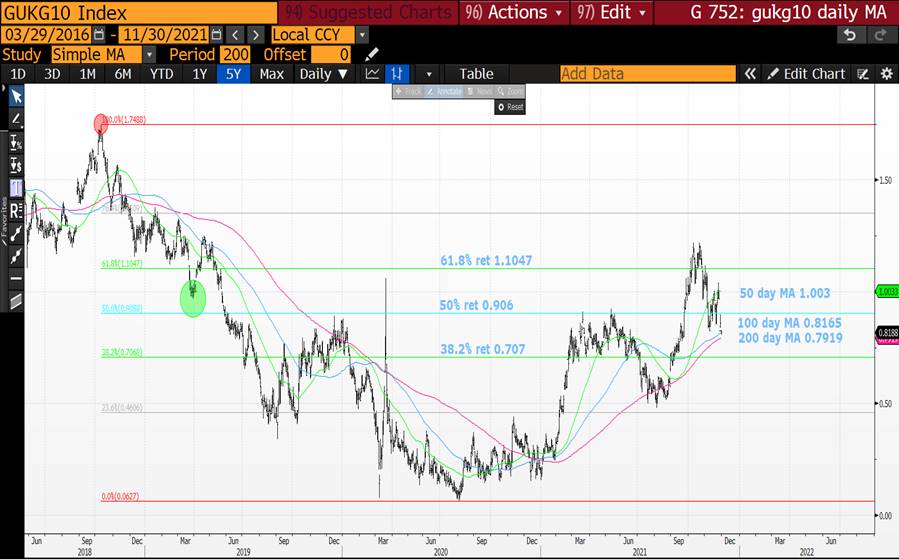
Task: Toggle the Zoom mode button
Action: [512, 91]
